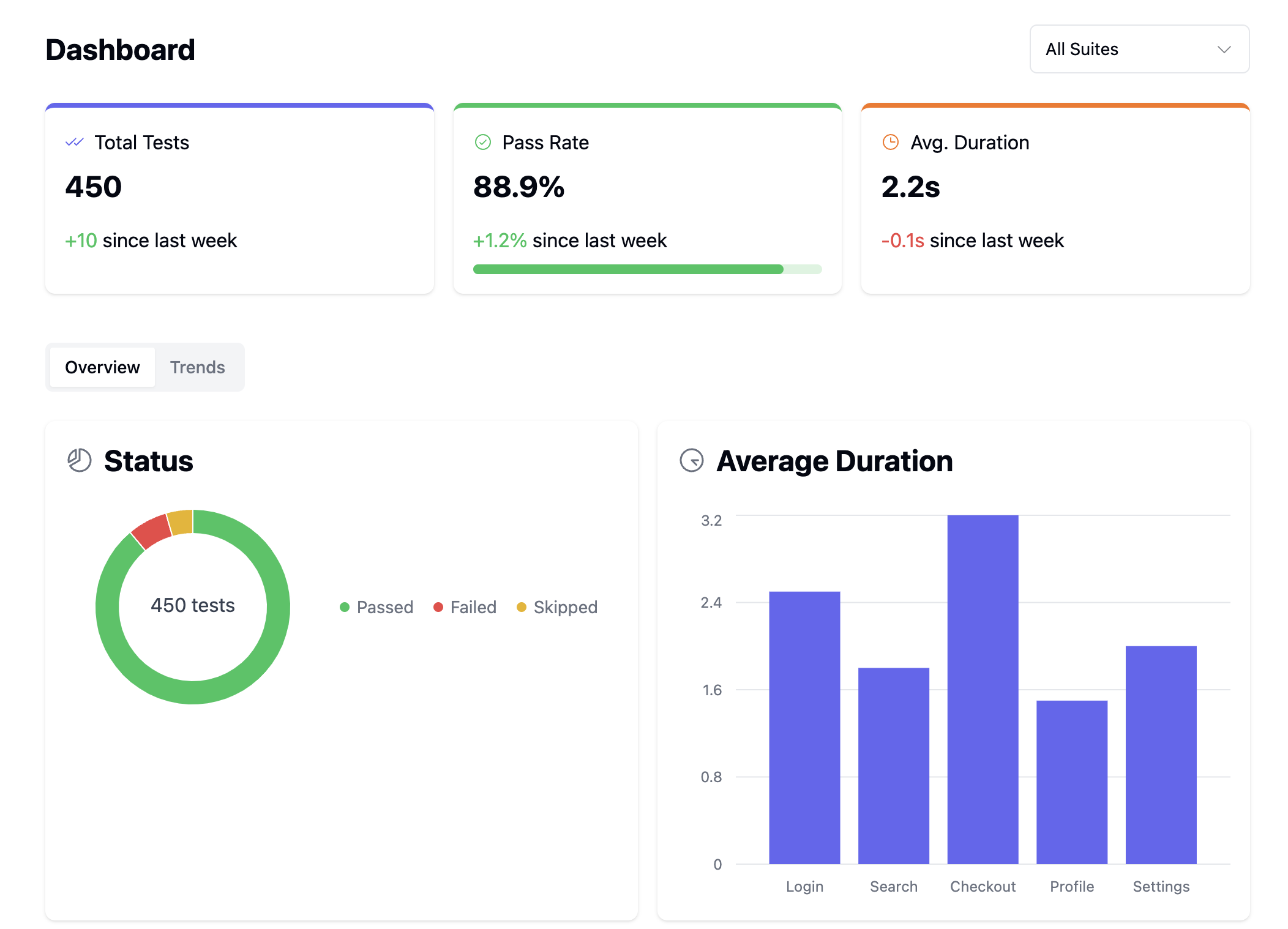Viewport: 1288px width, 929px height.
Task: Click the Total Tests trend line icon
Action: click(74, 142)
